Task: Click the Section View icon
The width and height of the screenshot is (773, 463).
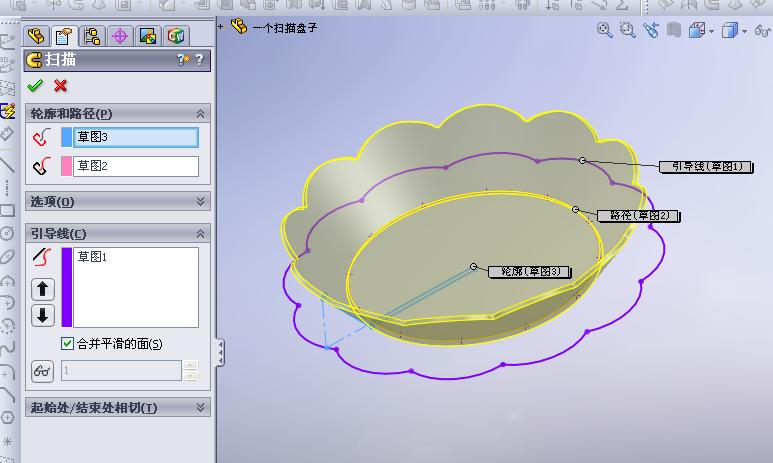Action: 673,31
